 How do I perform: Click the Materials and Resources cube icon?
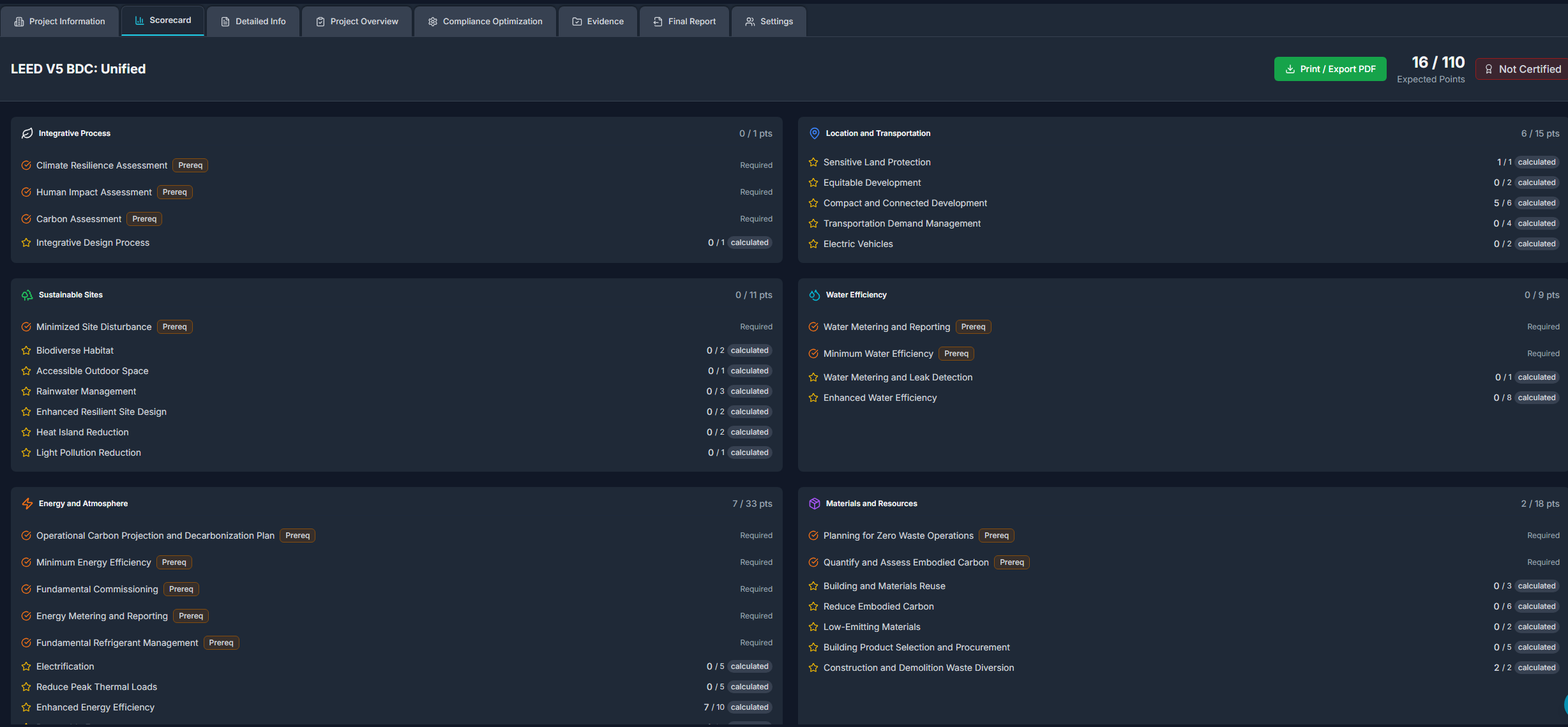814,503
